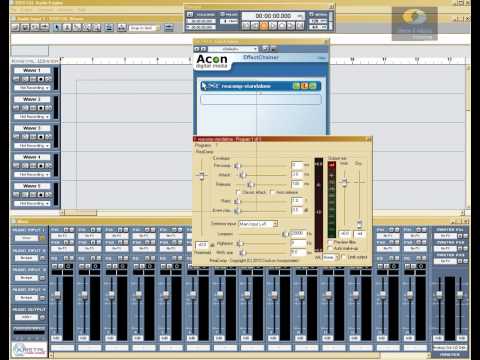This screenshot has height=360, width=480.
Task: Click the Release value field in ReaComp
Action: click(297, 184)
